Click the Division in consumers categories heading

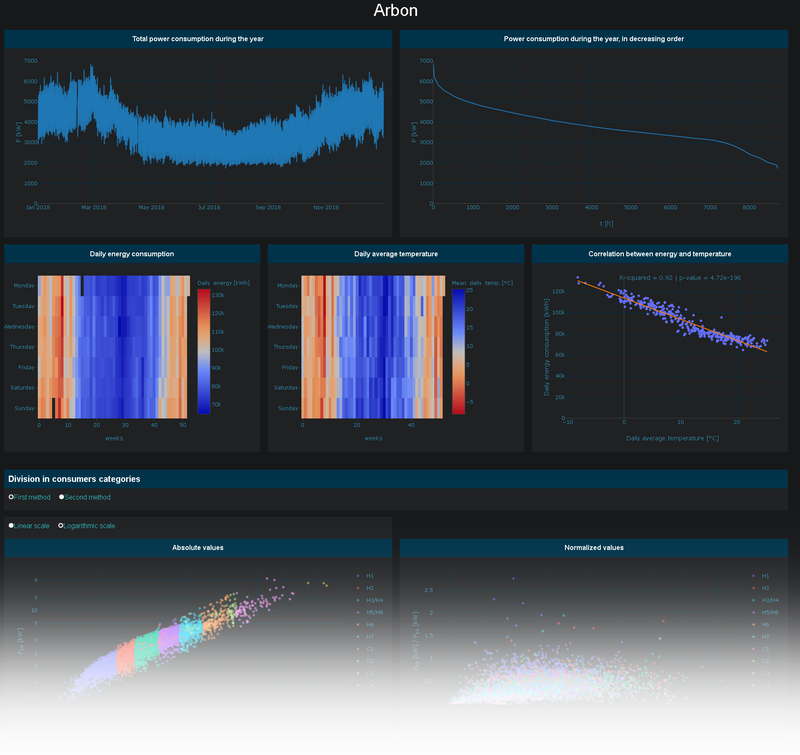[74, 479]
